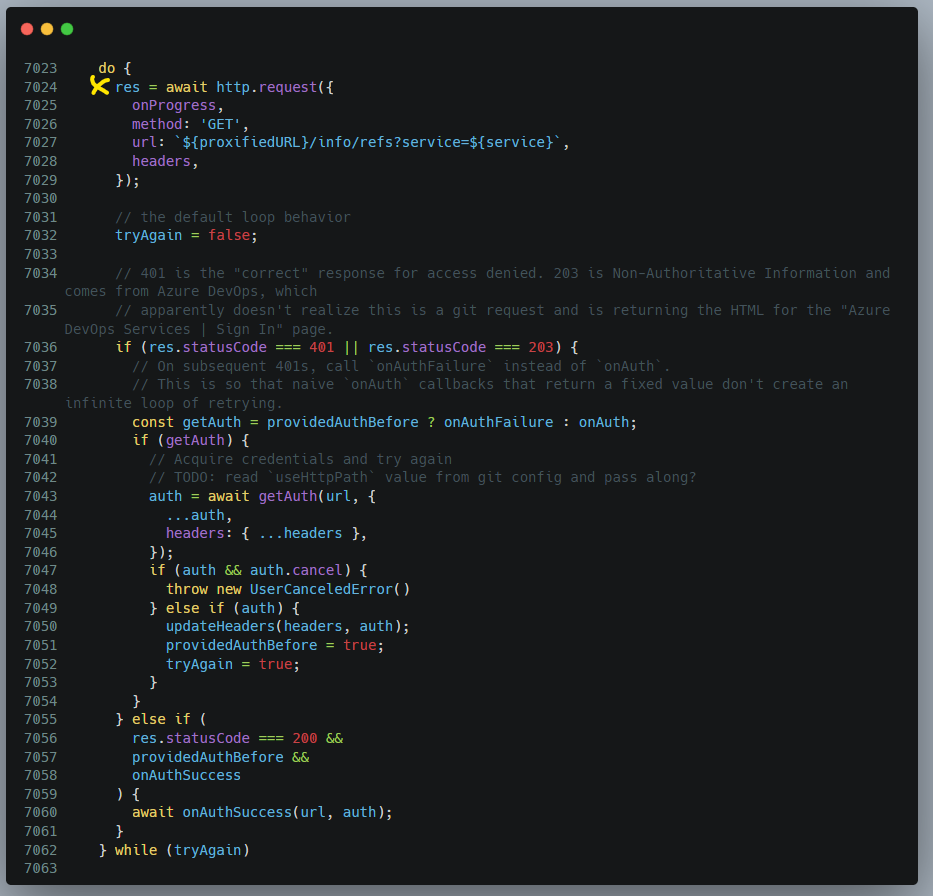Click the 'do' keyword on line 7023
This screenshot has height=896, width=933.
coord(107,68)
